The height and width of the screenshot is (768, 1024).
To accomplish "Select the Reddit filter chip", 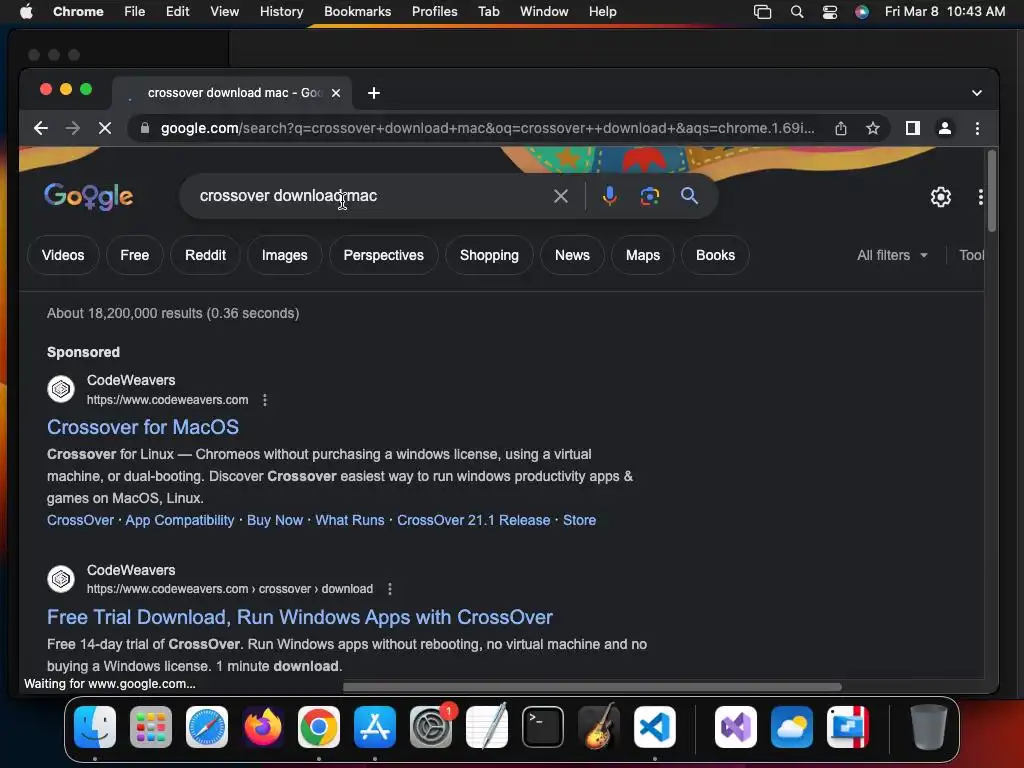I will point(205,255).
